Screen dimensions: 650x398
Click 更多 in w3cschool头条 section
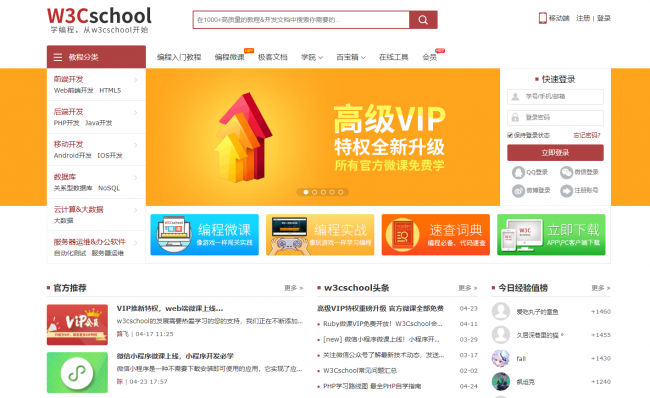pos(468,288)
